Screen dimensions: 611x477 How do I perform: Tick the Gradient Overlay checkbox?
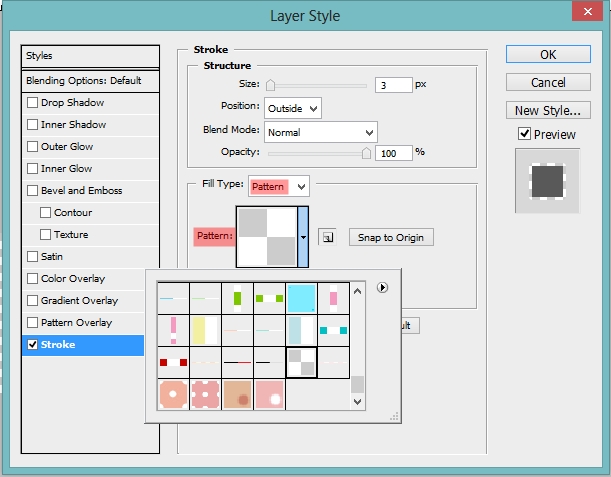pos(32,300)
